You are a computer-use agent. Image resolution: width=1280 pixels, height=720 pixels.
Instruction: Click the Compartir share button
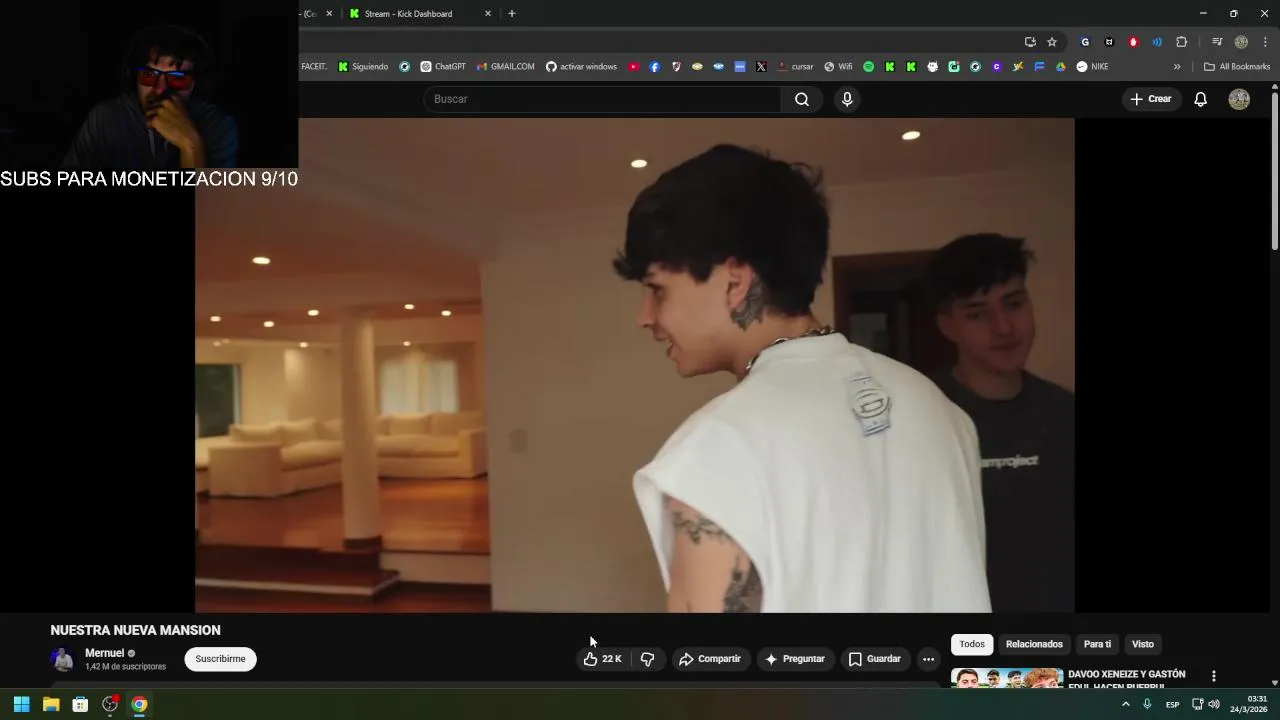(710, 659)
